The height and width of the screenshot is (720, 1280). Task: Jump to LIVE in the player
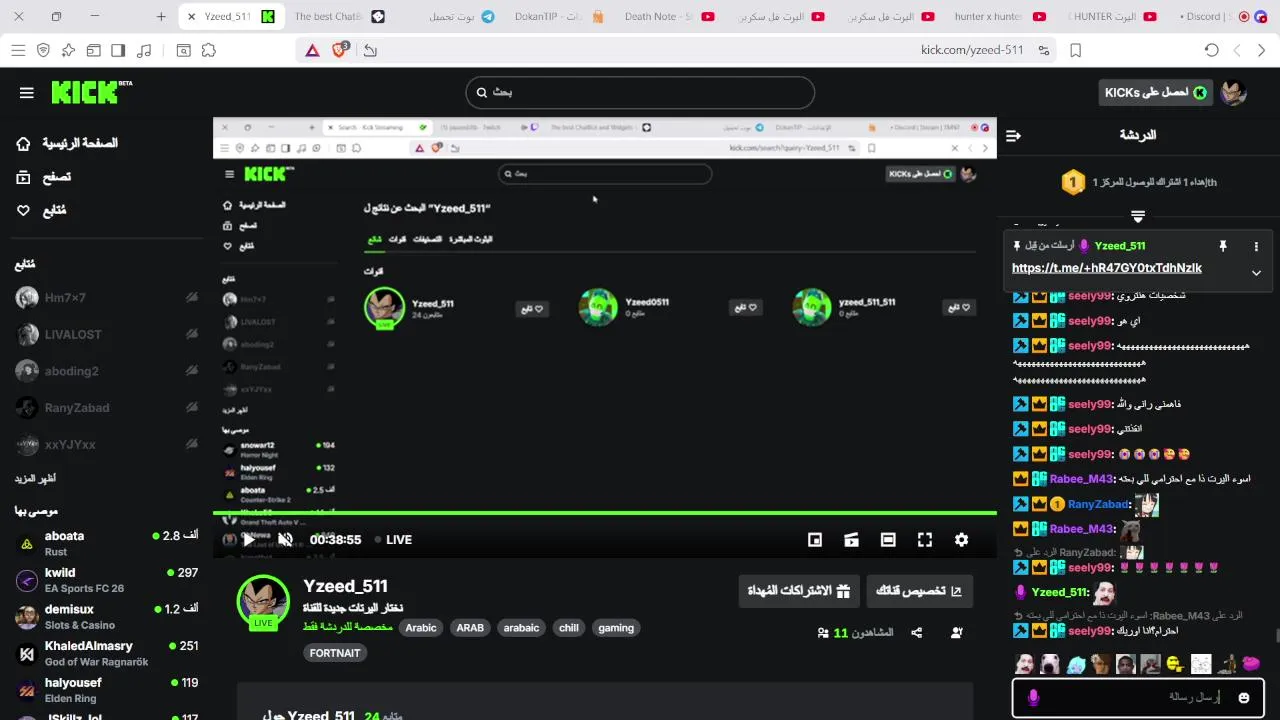[393, 540]
